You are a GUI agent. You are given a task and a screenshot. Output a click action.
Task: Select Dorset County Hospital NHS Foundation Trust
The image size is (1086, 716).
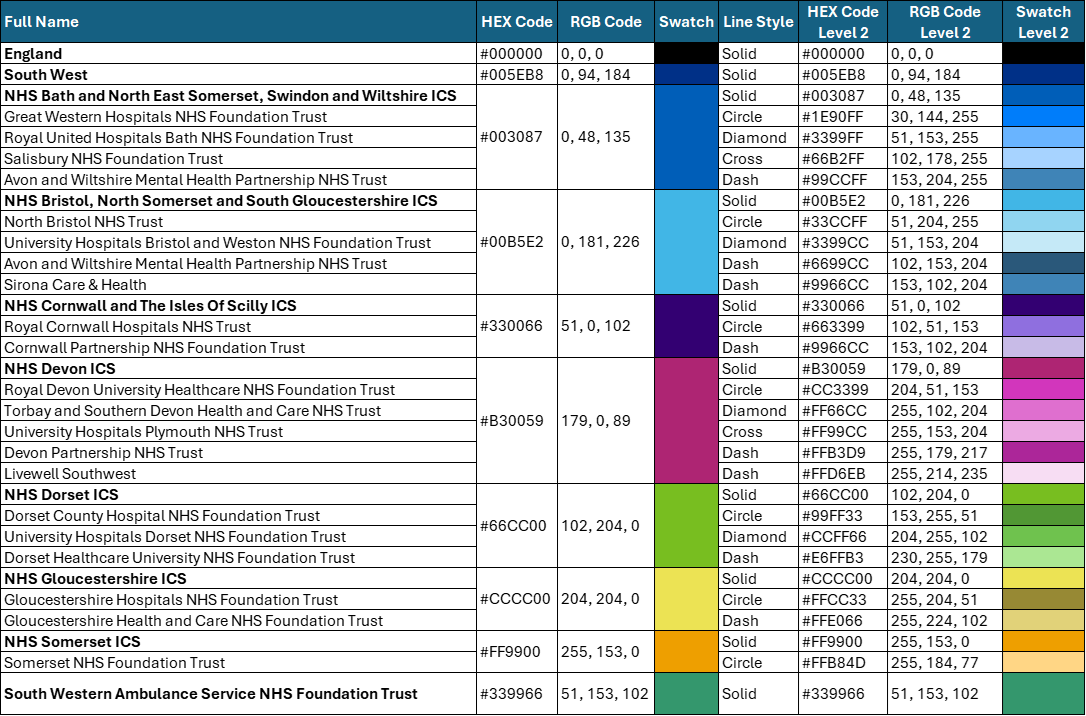[238, 515]
